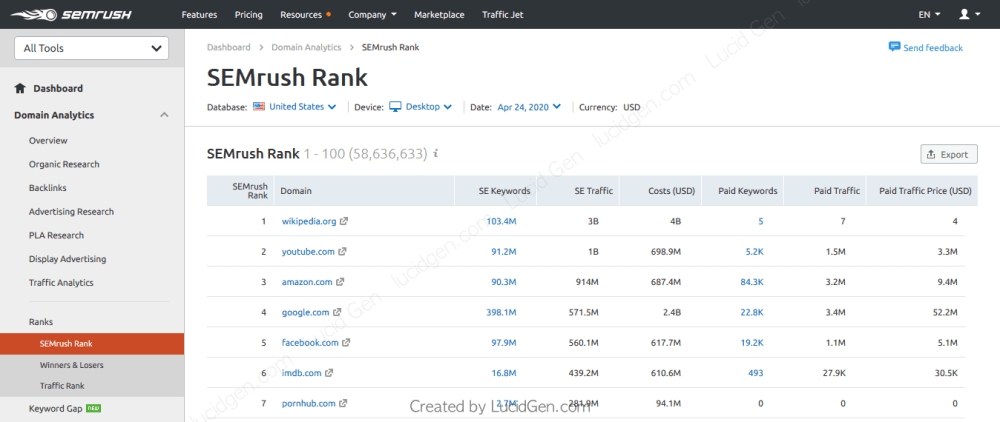Open the All Tools dropdown

click(91, 48)
